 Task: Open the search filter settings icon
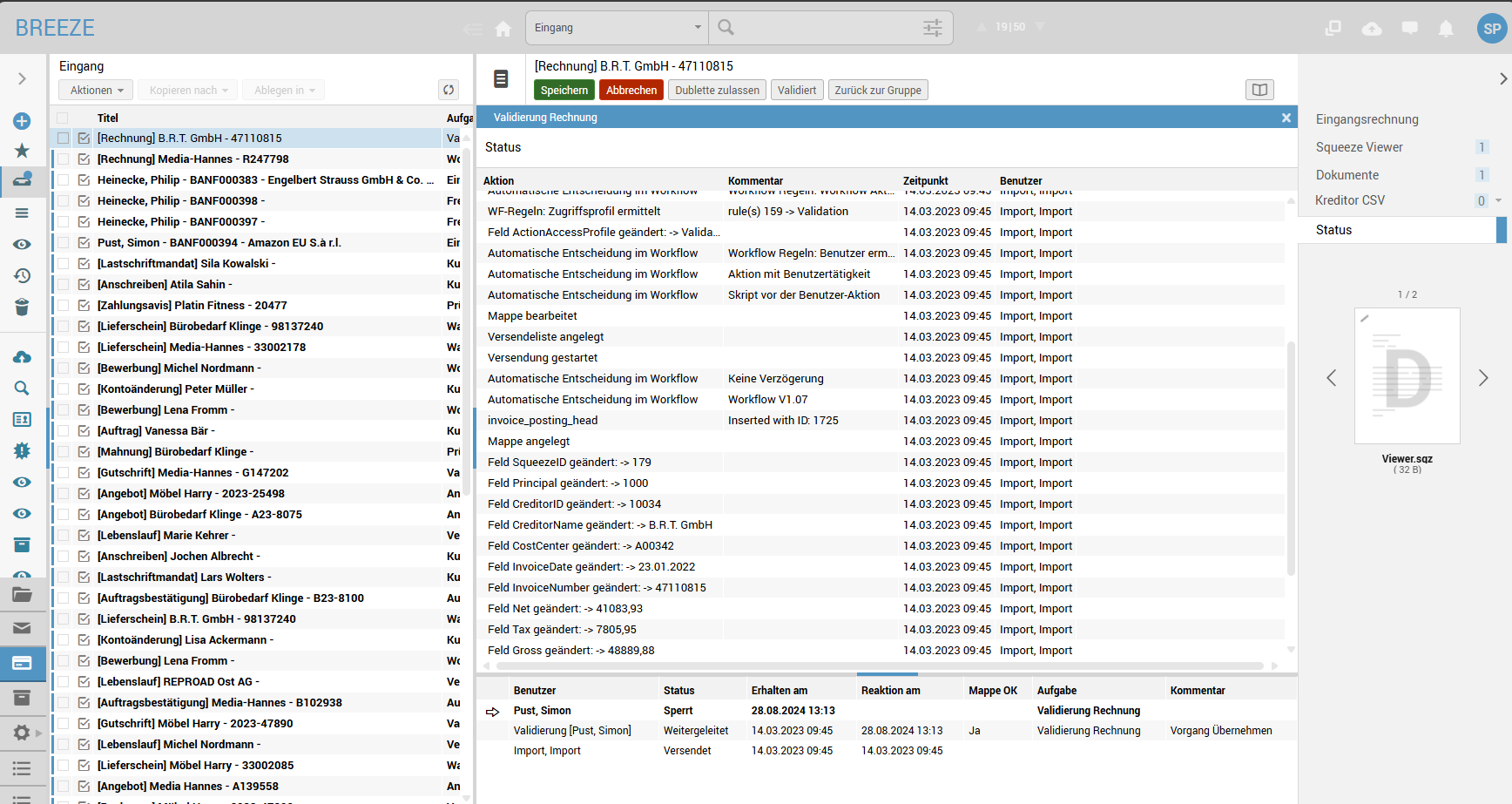coord(932,28)
